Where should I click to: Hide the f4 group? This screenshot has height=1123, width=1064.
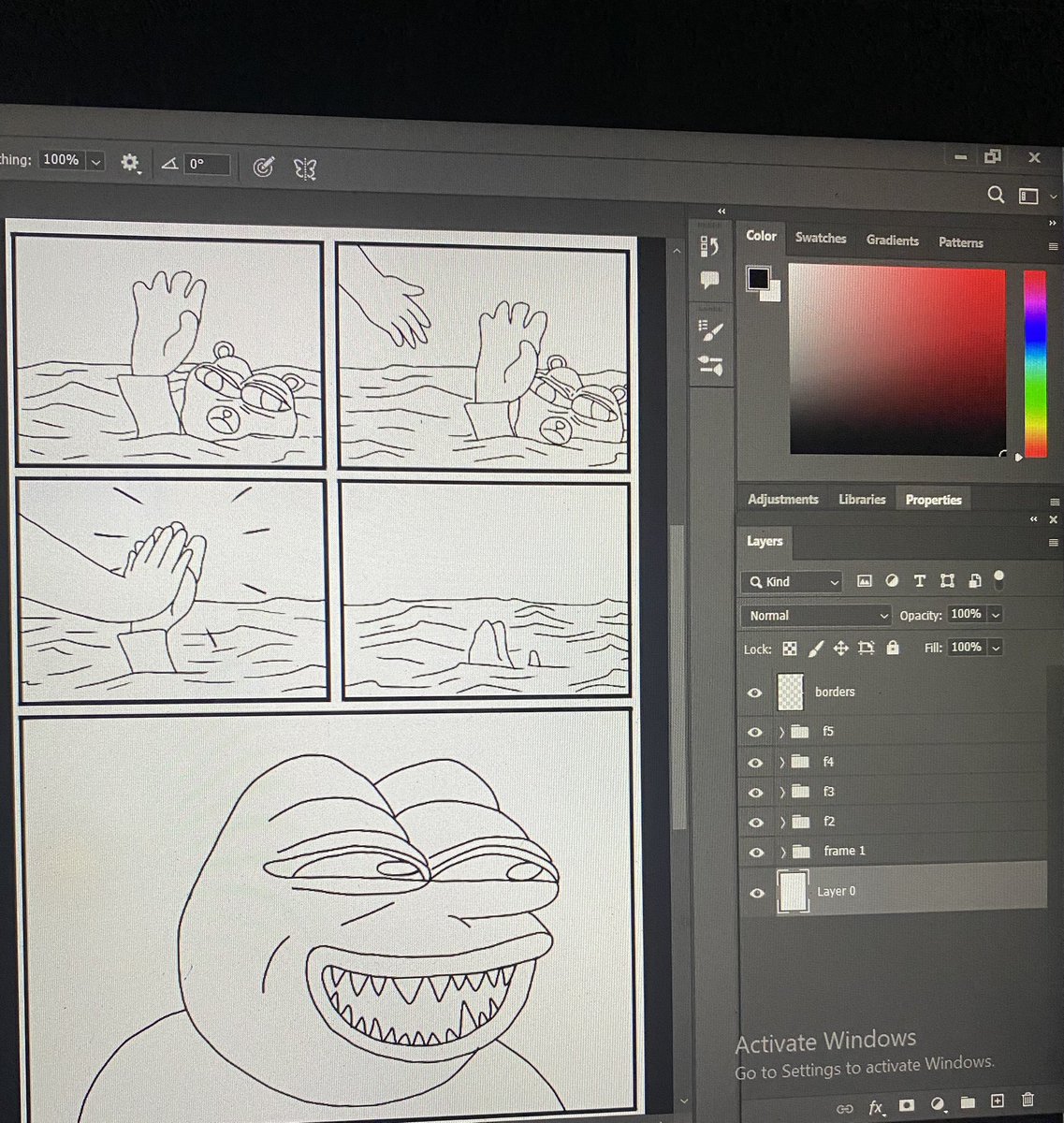[755, 764]
